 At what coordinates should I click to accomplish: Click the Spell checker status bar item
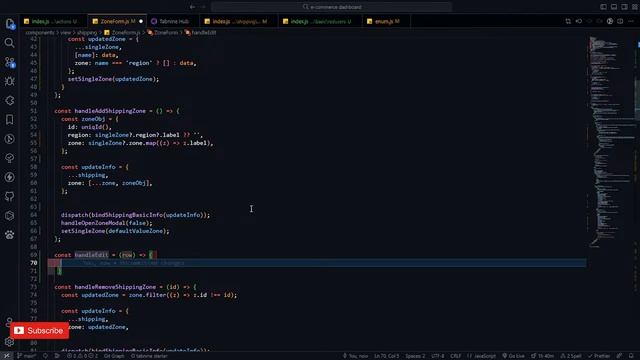click(571, 356)
